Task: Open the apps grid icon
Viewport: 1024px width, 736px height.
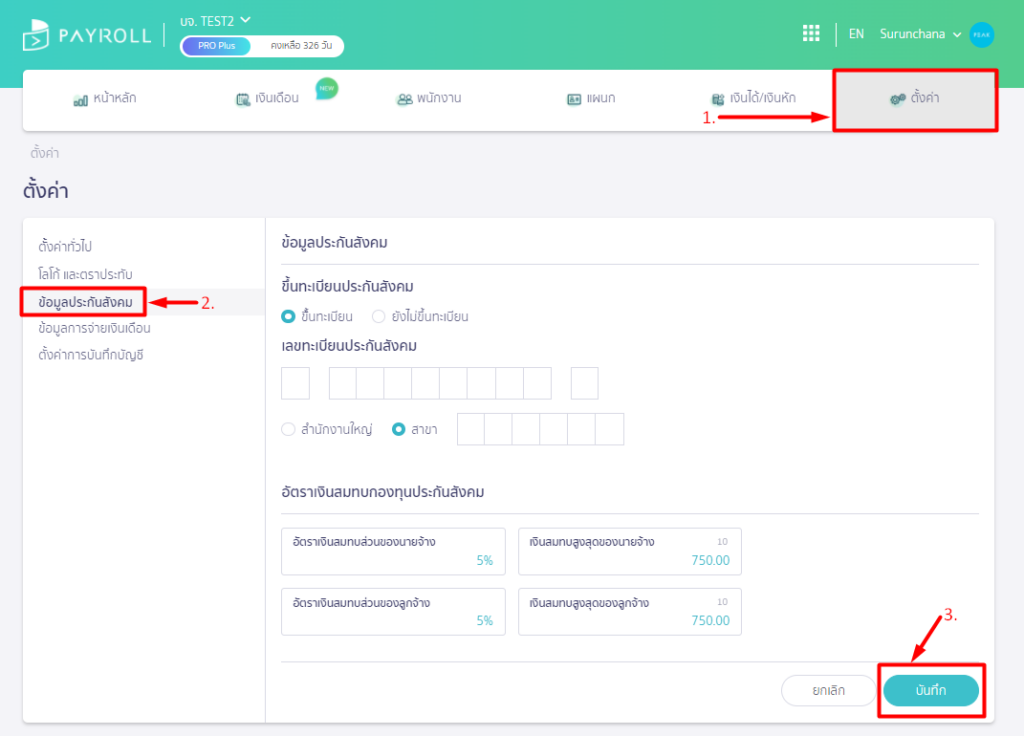Action: tap(811, 34)
